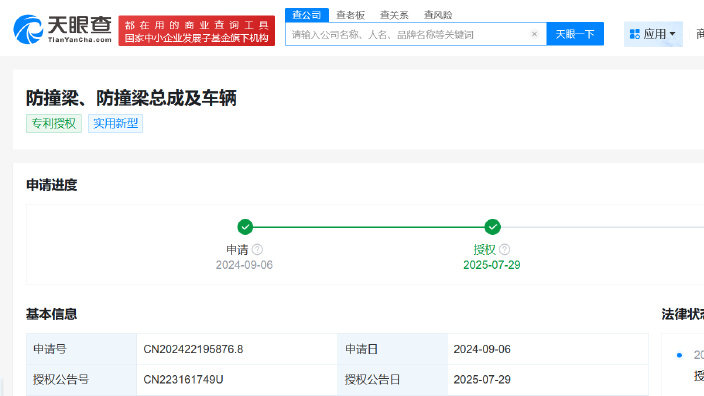Click the 基本信息 section heading
The width and height of the screenshot is (704, 396).
pyautogui.click(x=52, y=314)
